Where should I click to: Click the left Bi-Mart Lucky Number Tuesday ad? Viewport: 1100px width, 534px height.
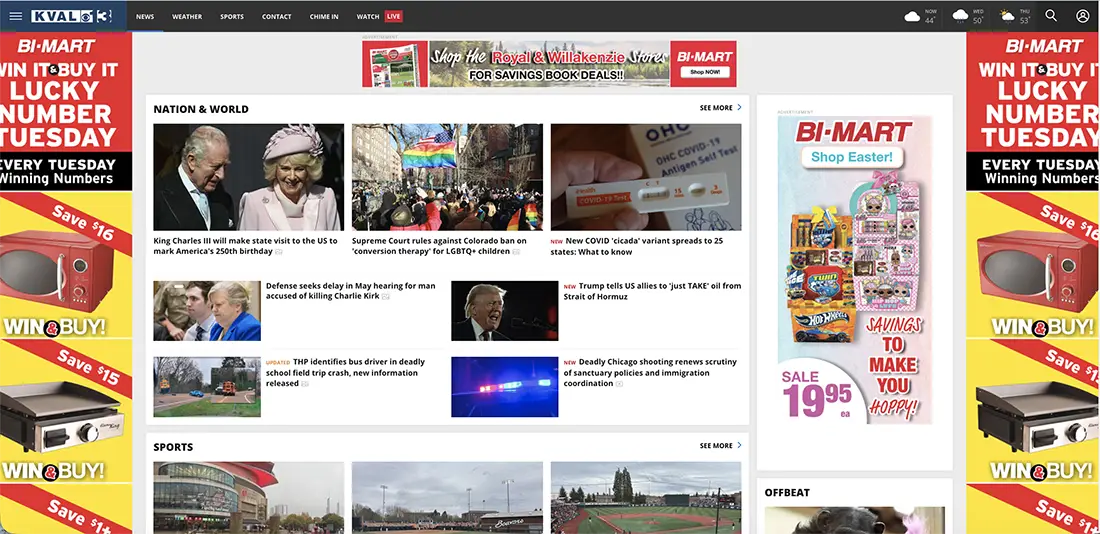click(x=66, y=283)
